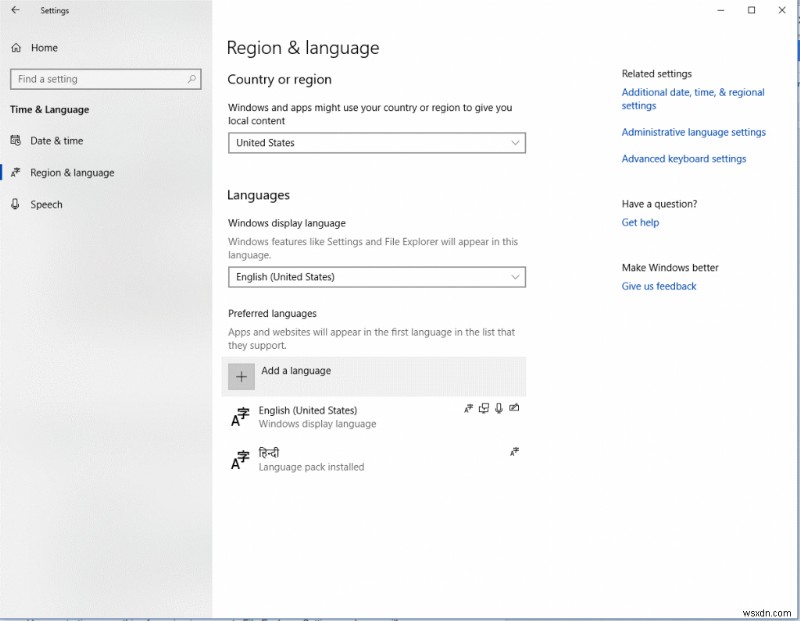Screen dimensions: 800x621
Task: Click the search magnifier in Find a setting
Action: pyautogui.click(x=191, y=79)
